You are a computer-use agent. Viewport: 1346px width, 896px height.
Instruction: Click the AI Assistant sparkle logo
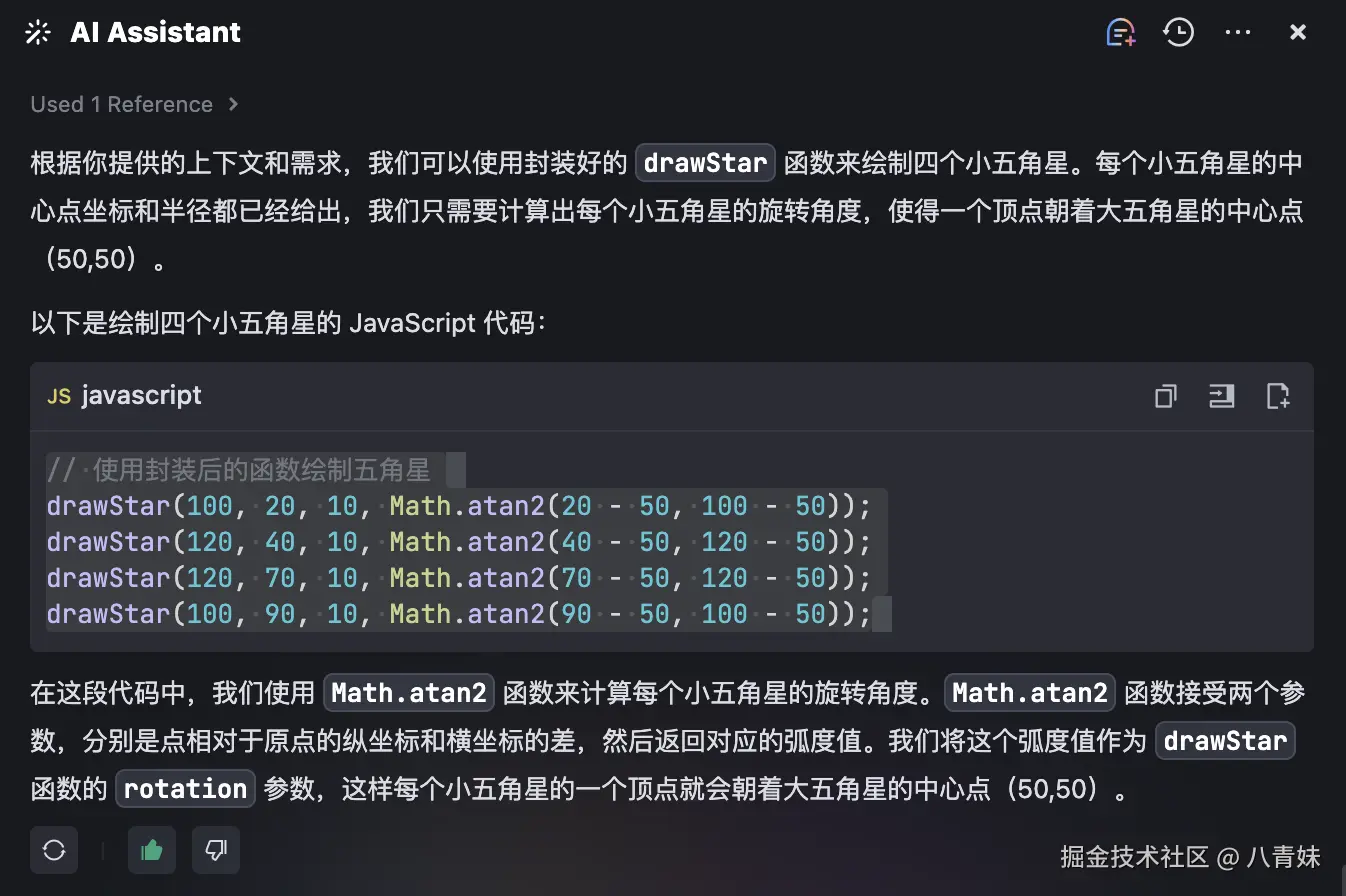38,33
